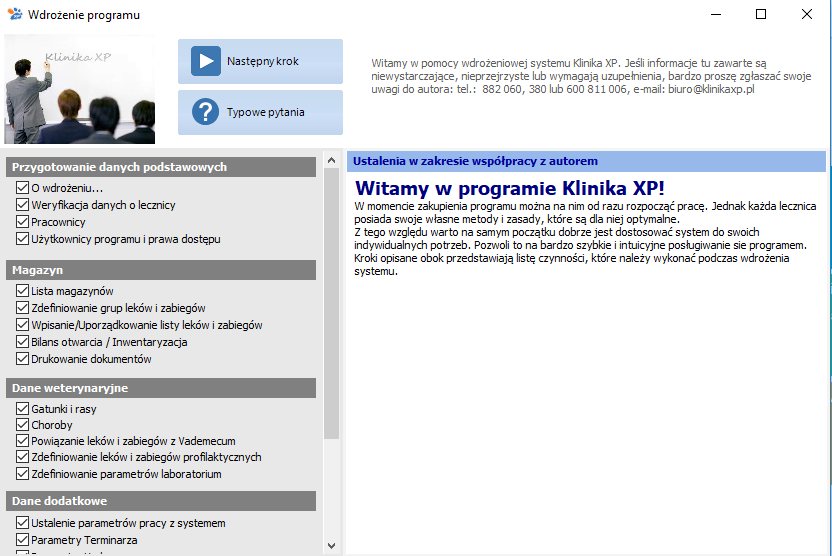Close the Wdrożenie programu window
This screenshot has height=556, width=832.
tap(807, 14)
